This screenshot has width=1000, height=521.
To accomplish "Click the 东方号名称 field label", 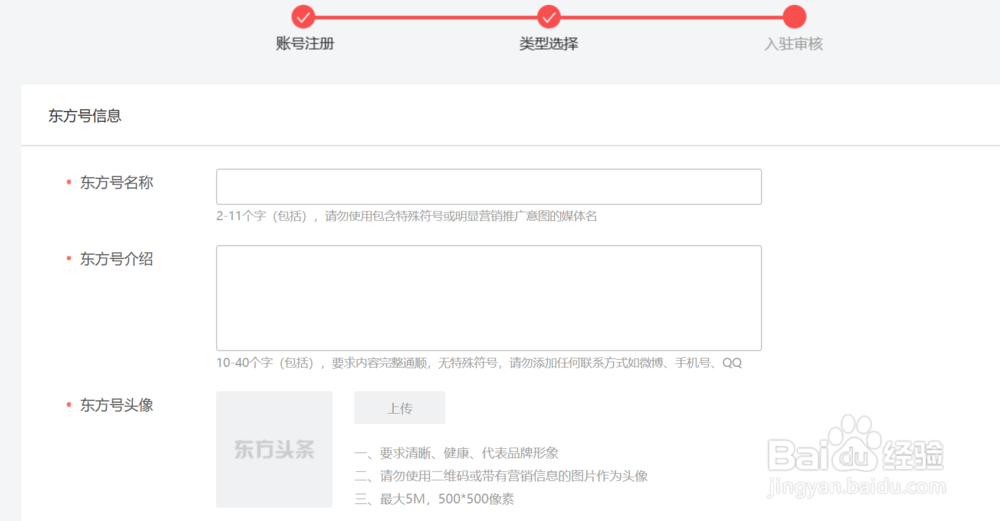I will 116,183.
